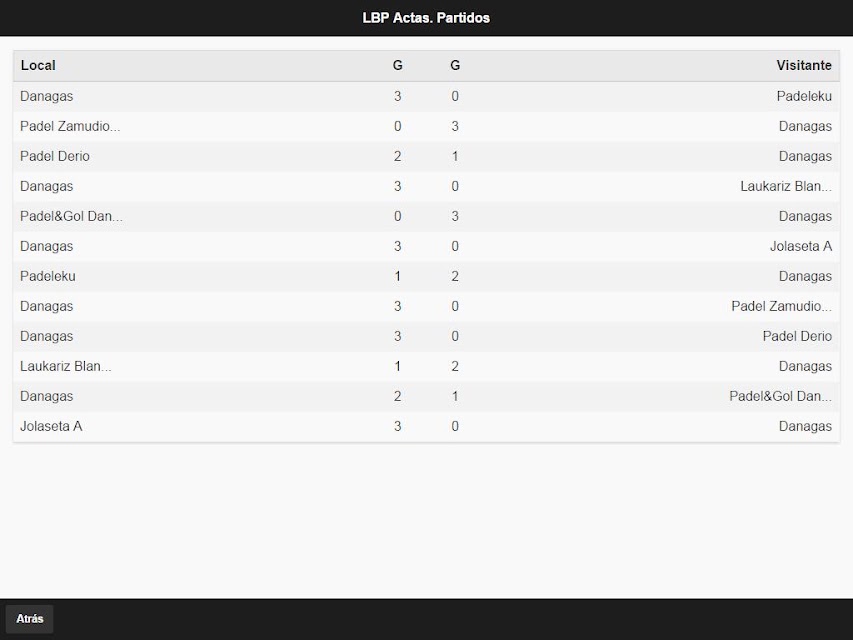Open the Jolaseta A vs Danagas row
Screen dimensions: 853x640
[x=426, y=426]
